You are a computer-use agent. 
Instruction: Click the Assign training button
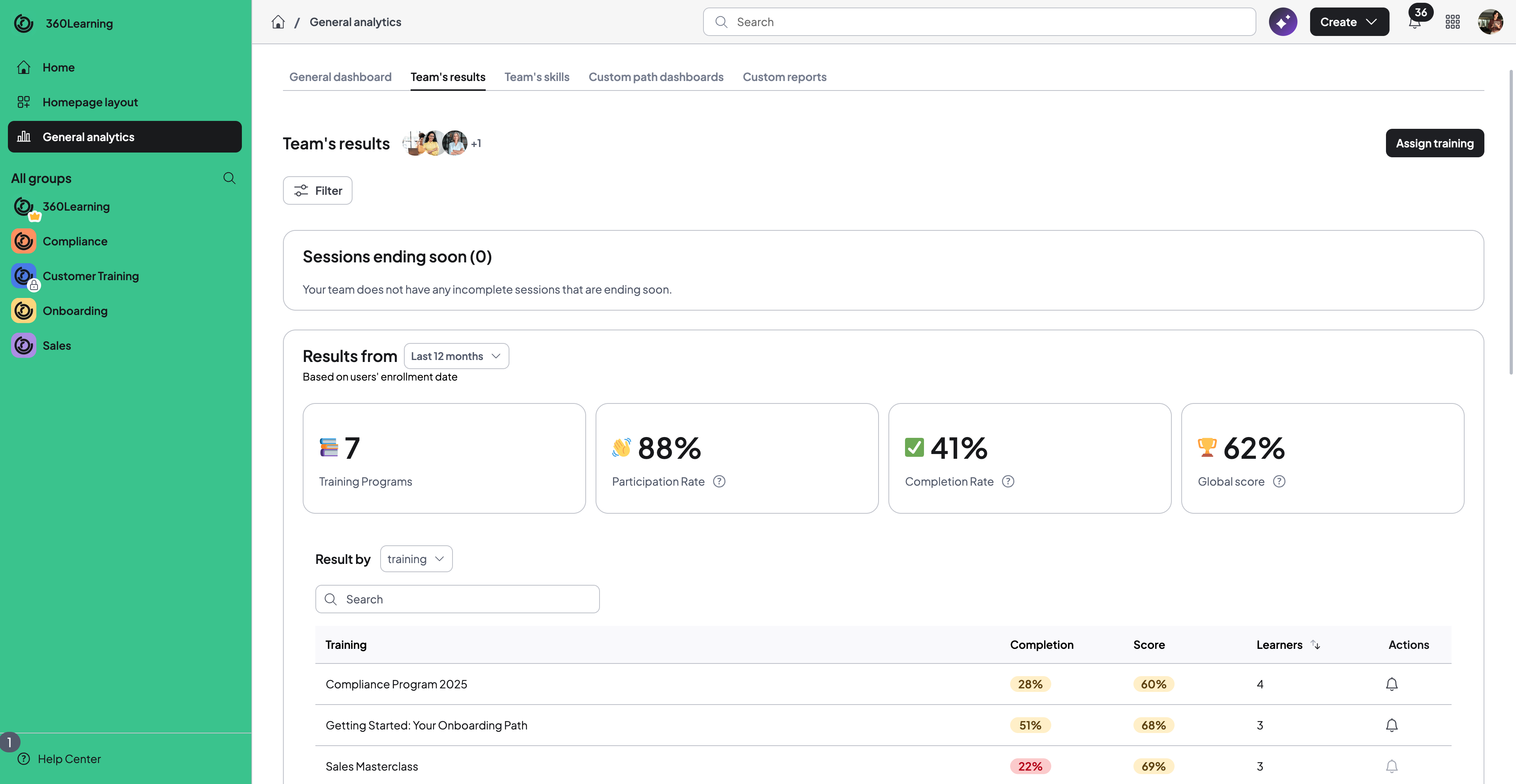coord(1435,142)
